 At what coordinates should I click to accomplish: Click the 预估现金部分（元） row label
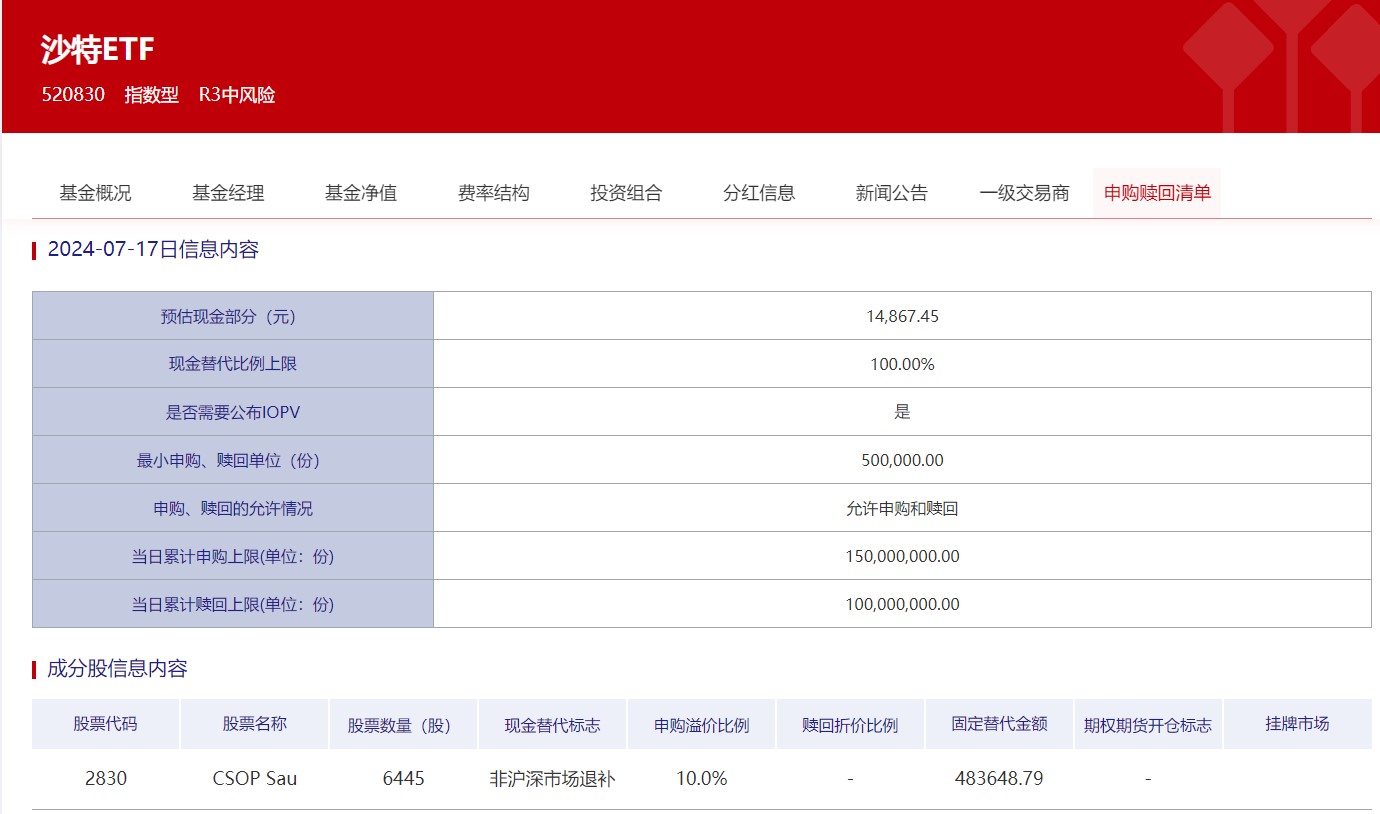point(233,316)
